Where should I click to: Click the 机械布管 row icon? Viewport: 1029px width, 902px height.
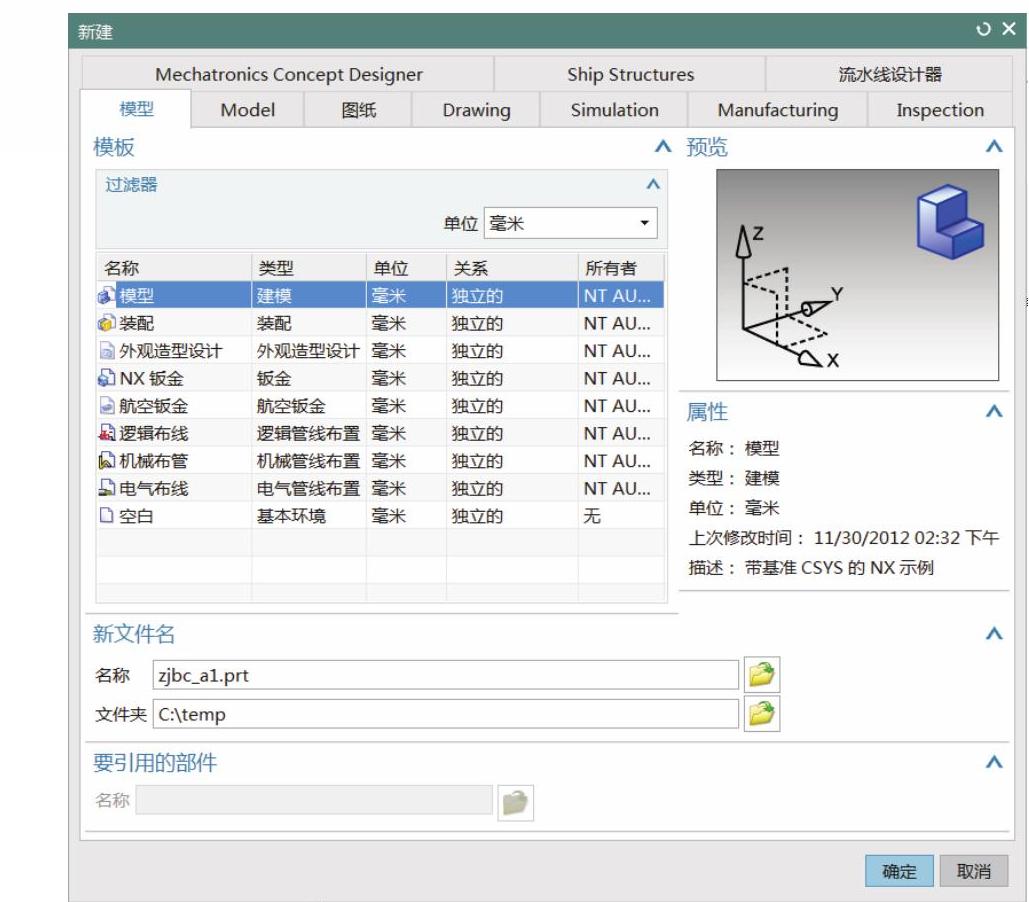(106, 461)
